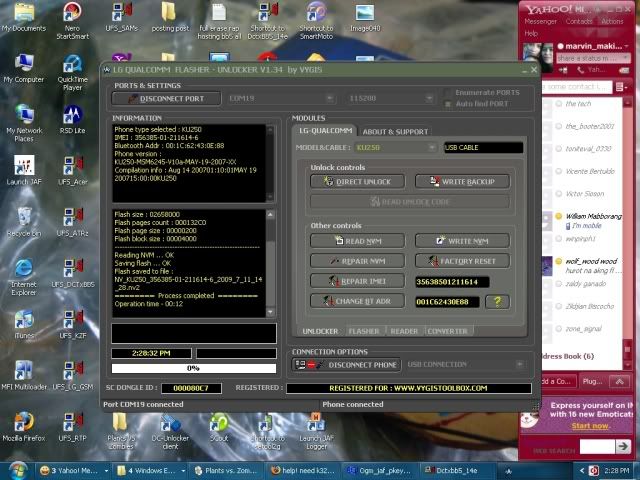Launch QuickTime Player from the desktop
640x480 pixels.
coord(72,73)
